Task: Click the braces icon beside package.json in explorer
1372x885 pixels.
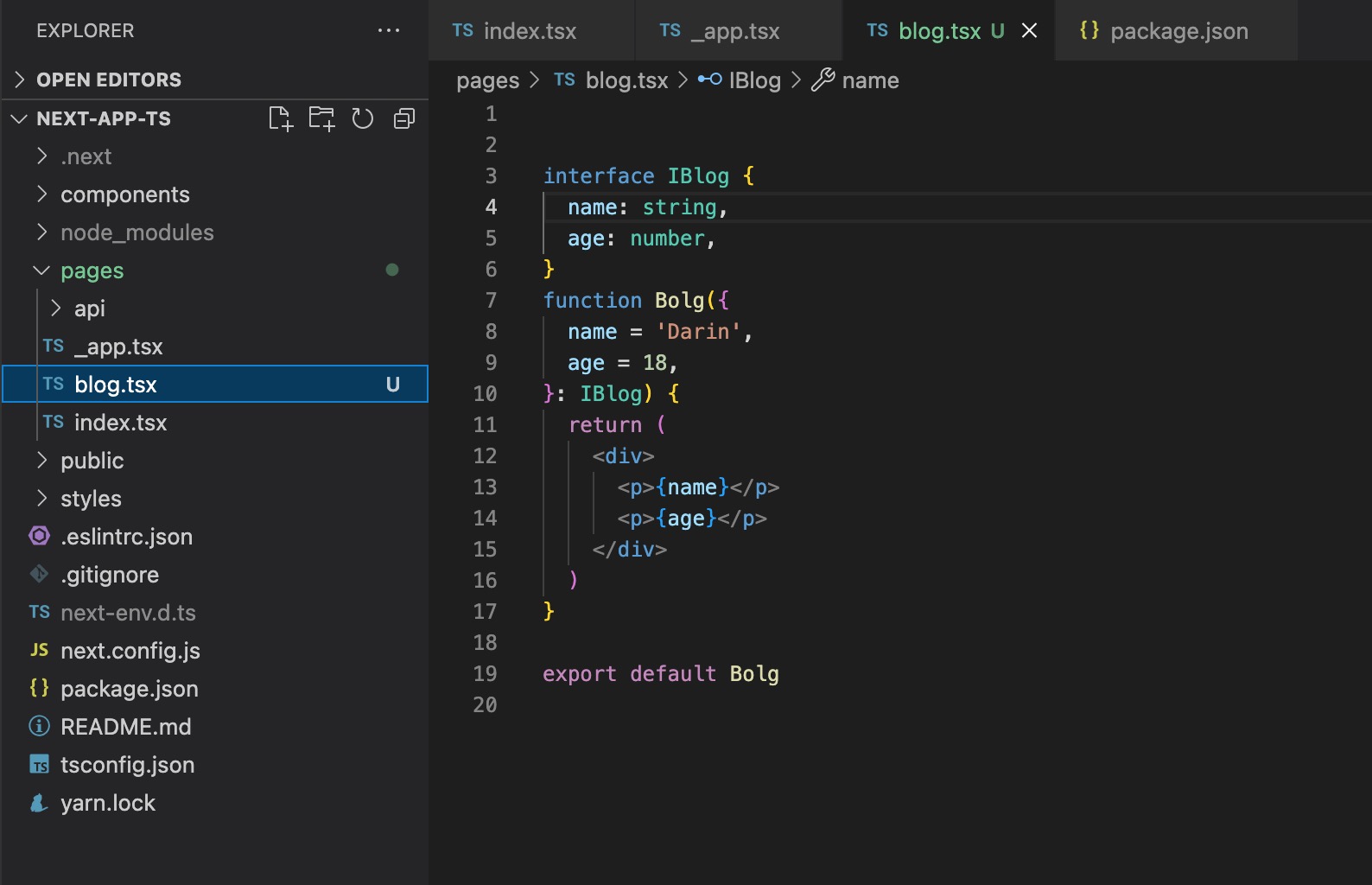Action: 39,688
